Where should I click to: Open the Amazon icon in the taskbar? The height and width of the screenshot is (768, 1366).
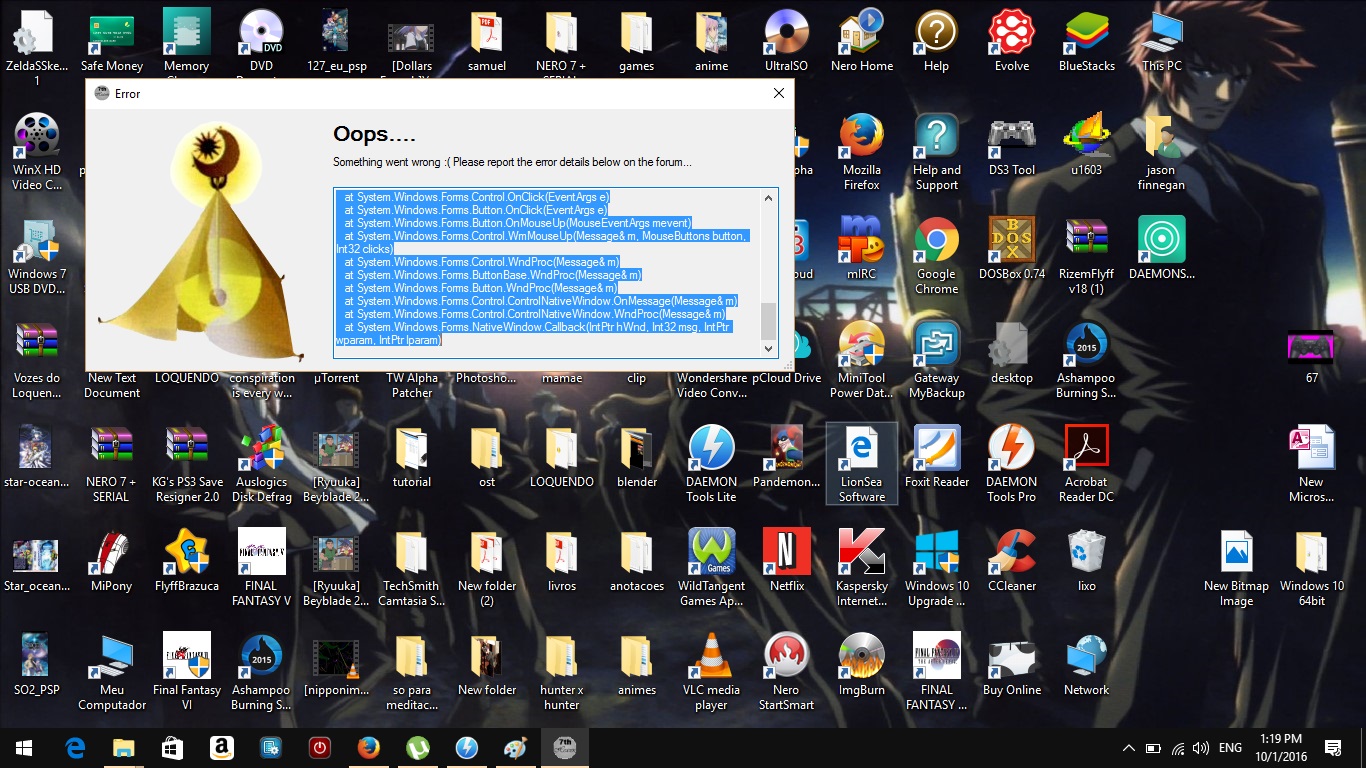click(221, 748)
